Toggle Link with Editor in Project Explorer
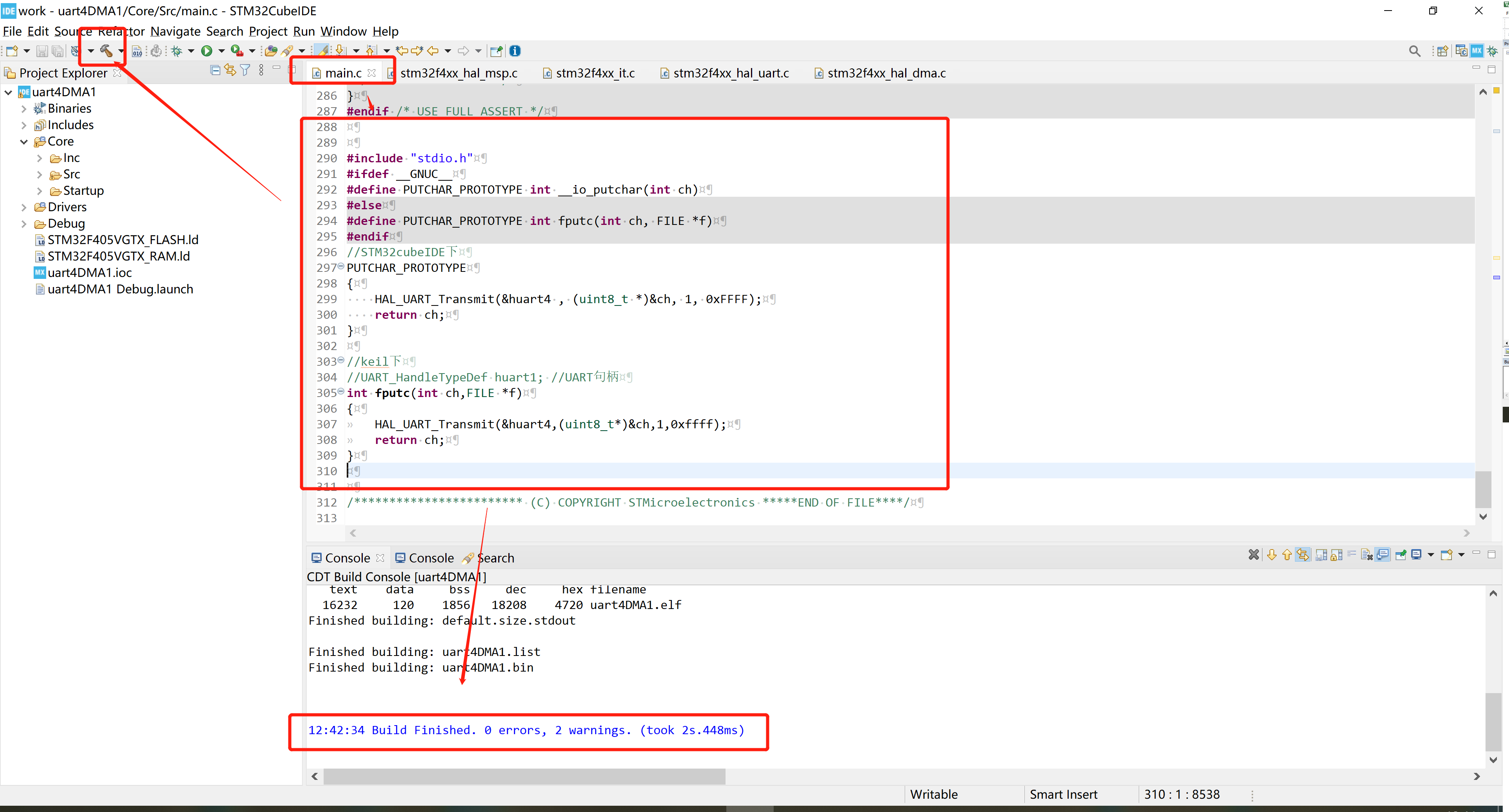 pos(230,70)
